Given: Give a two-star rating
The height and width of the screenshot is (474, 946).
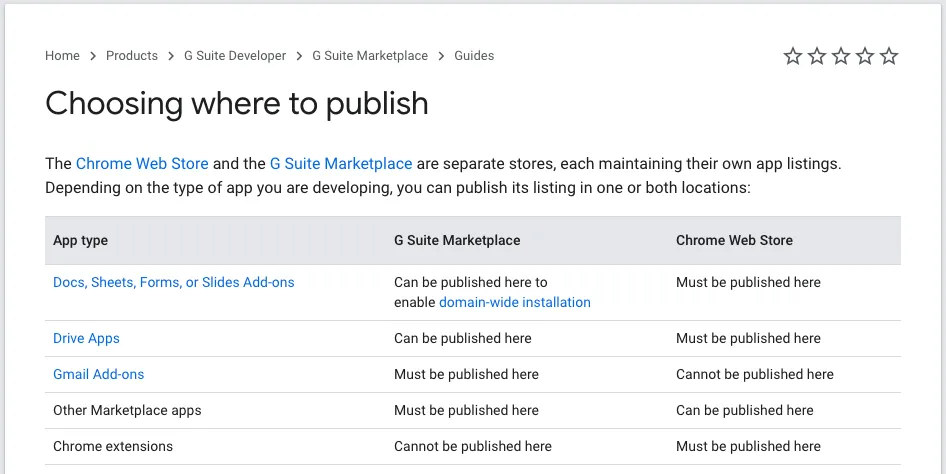Looking at the screenshot, I should click(x=817, y=56).
